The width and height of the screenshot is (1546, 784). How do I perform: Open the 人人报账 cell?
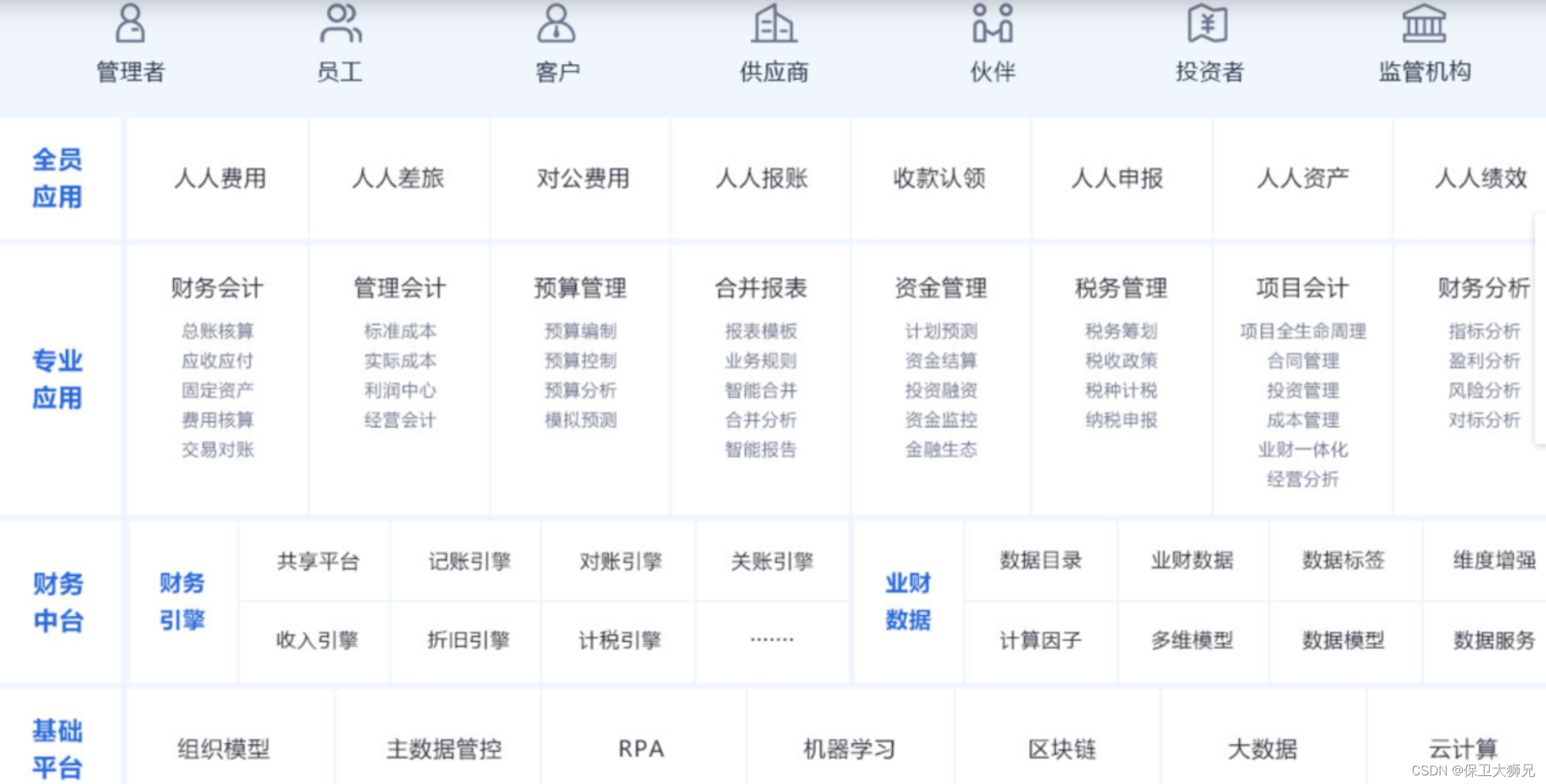[x=762, y=178]
